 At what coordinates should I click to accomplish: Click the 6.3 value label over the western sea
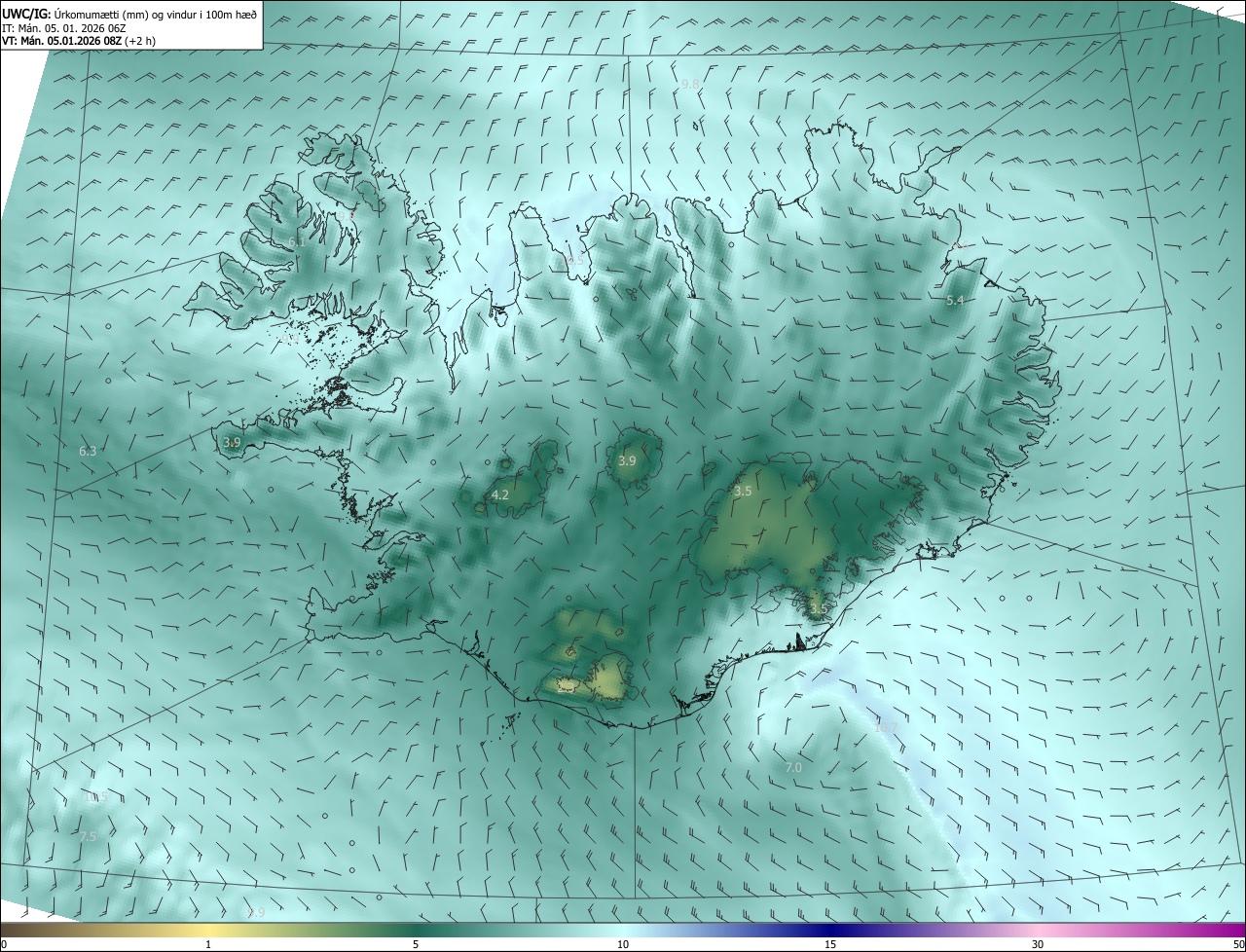click(x=88, y=451)
